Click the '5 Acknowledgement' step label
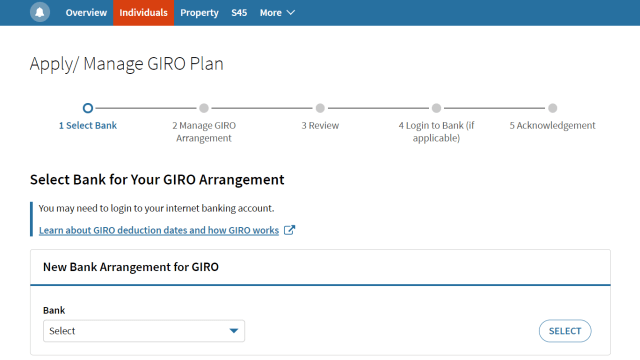This screenshot has width=640, height=360. (553, 125)
